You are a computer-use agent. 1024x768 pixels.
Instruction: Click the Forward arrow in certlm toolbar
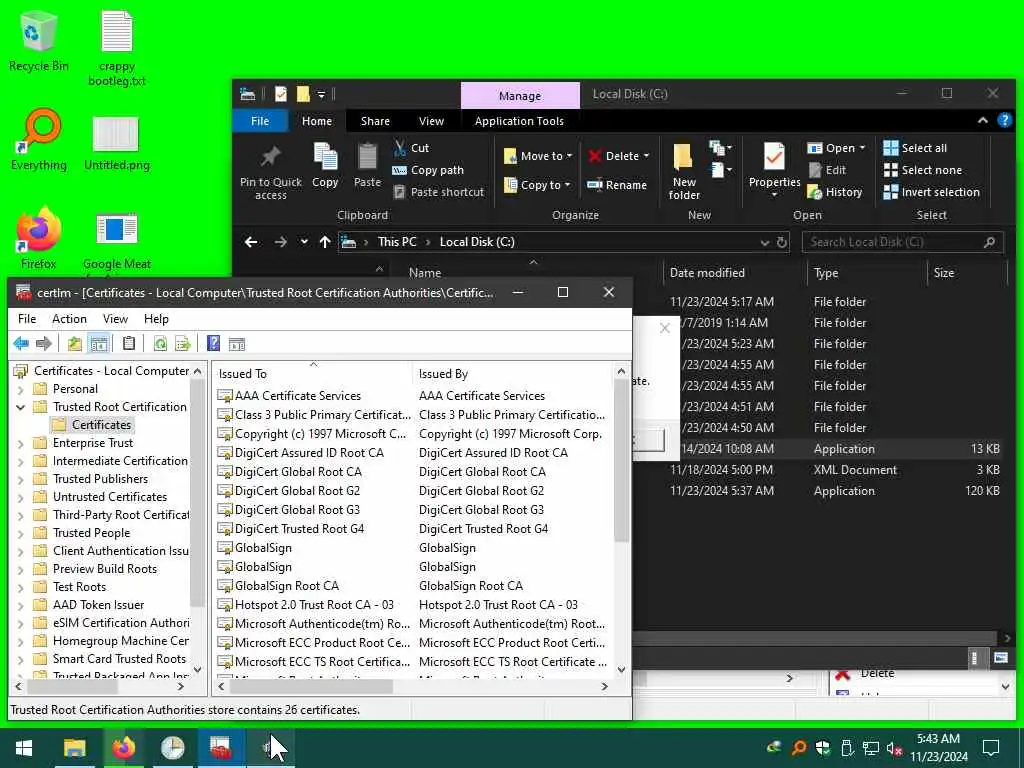(44, 344)
